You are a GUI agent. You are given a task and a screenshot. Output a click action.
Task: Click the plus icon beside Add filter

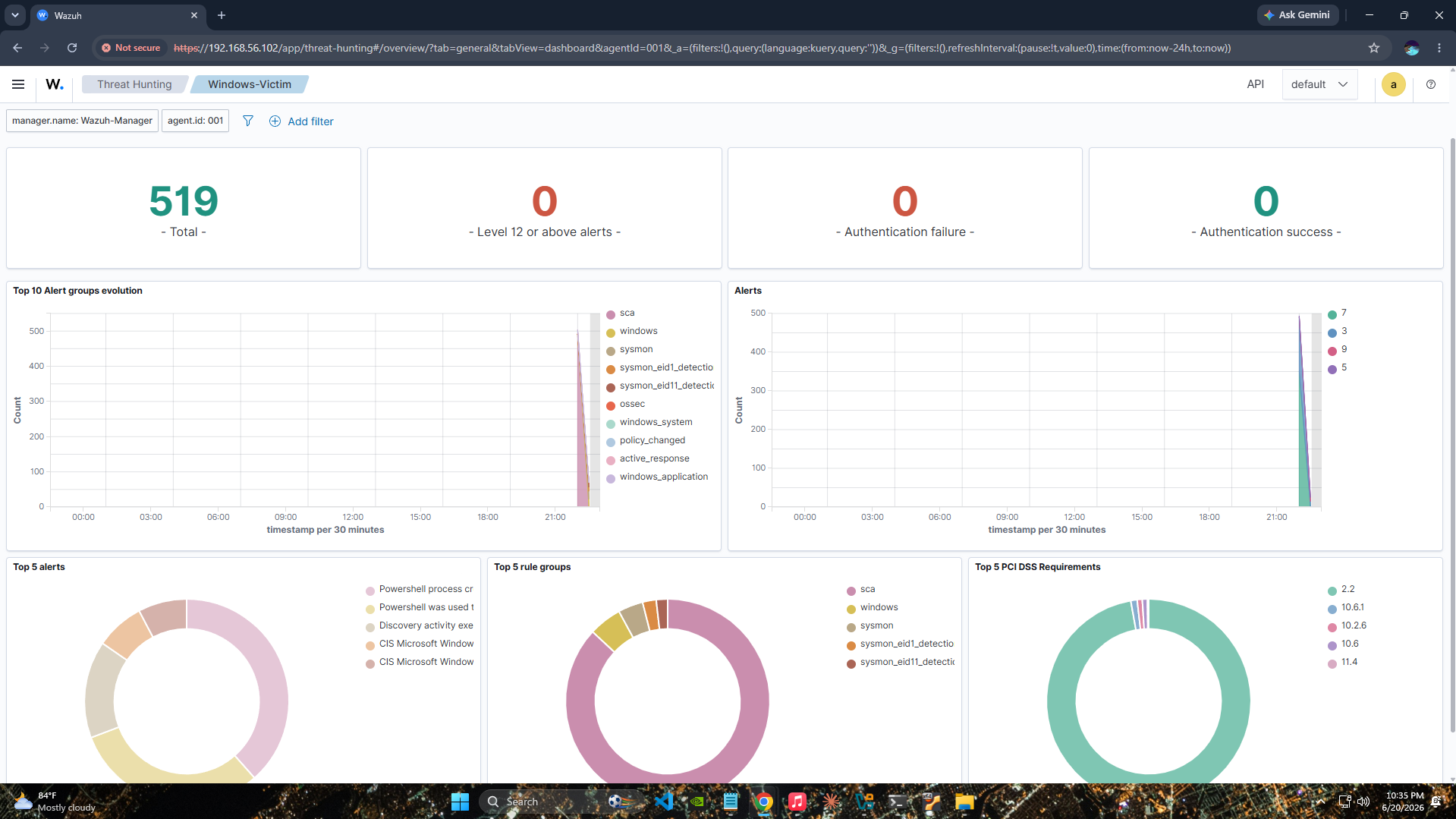(275, 121)
